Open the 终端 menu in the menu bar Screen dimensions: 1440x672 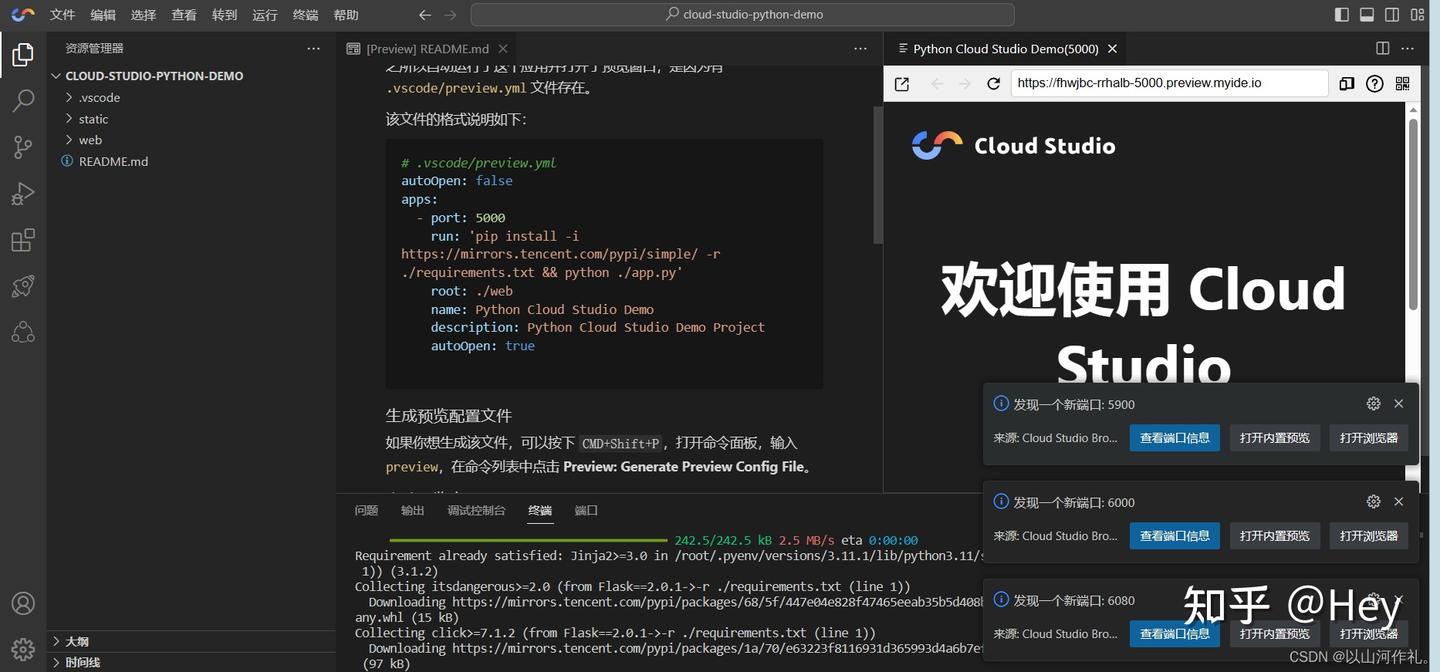(x=304, y=14)
